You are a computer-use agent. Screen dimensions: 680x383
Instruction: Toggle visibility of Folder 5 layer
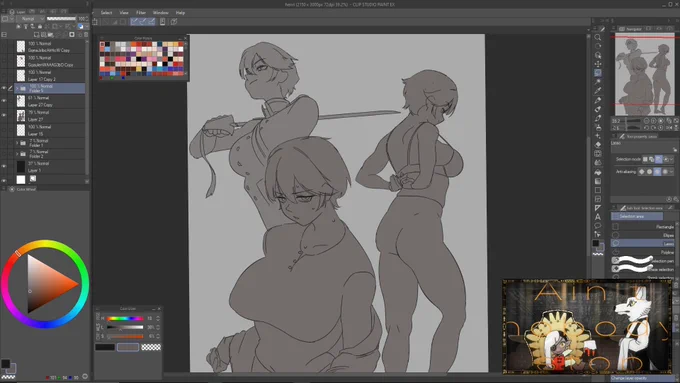4,88
